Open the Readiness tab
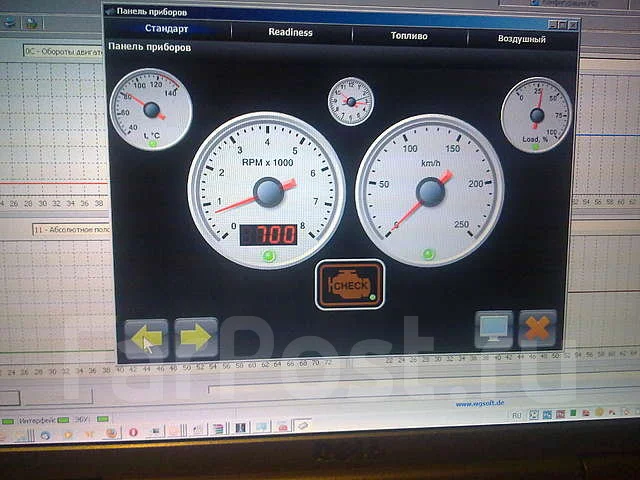The height and width of the screenshot is (480, 640). coord(291,32)
